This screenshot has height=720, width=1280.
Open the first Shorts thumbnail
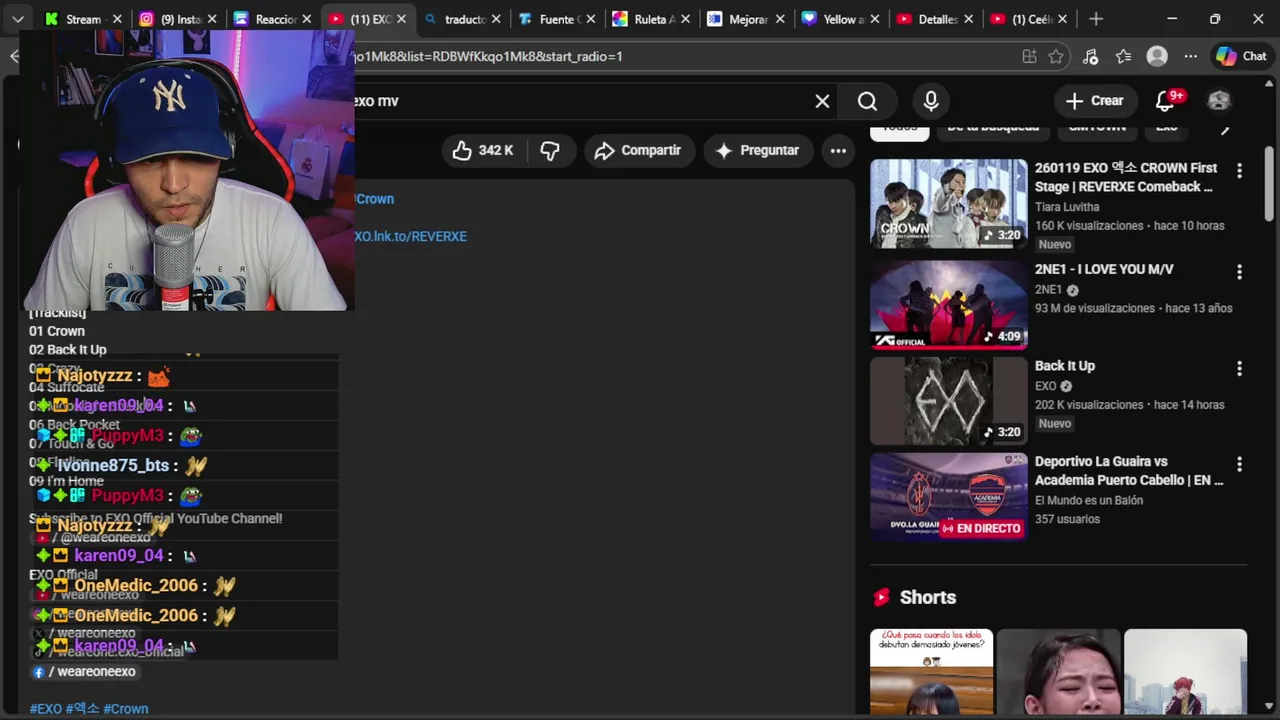point(931,672)
